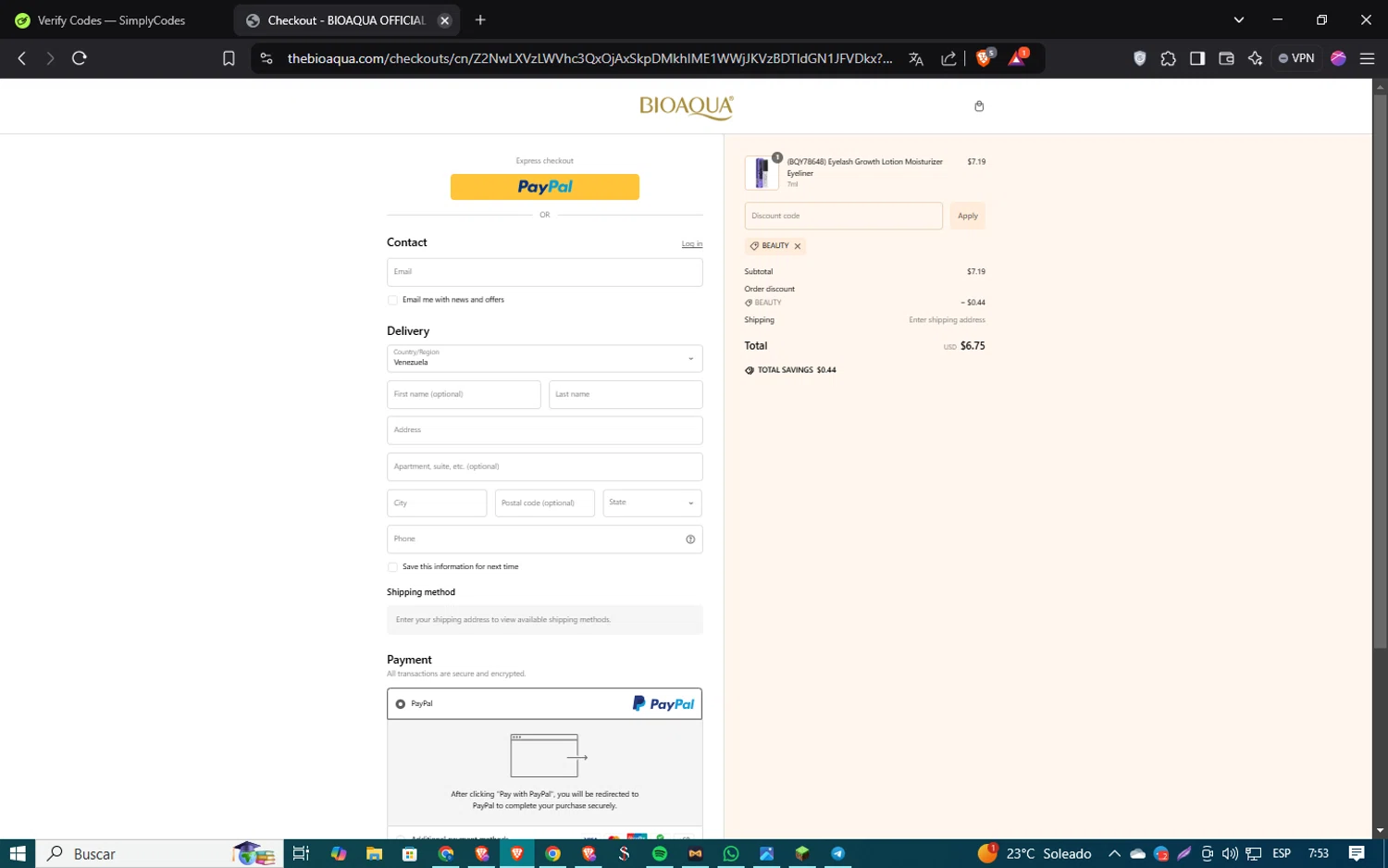Open the Brave Rewards triangle icon
1388x868 pixels.
(x=1017, y=58)
